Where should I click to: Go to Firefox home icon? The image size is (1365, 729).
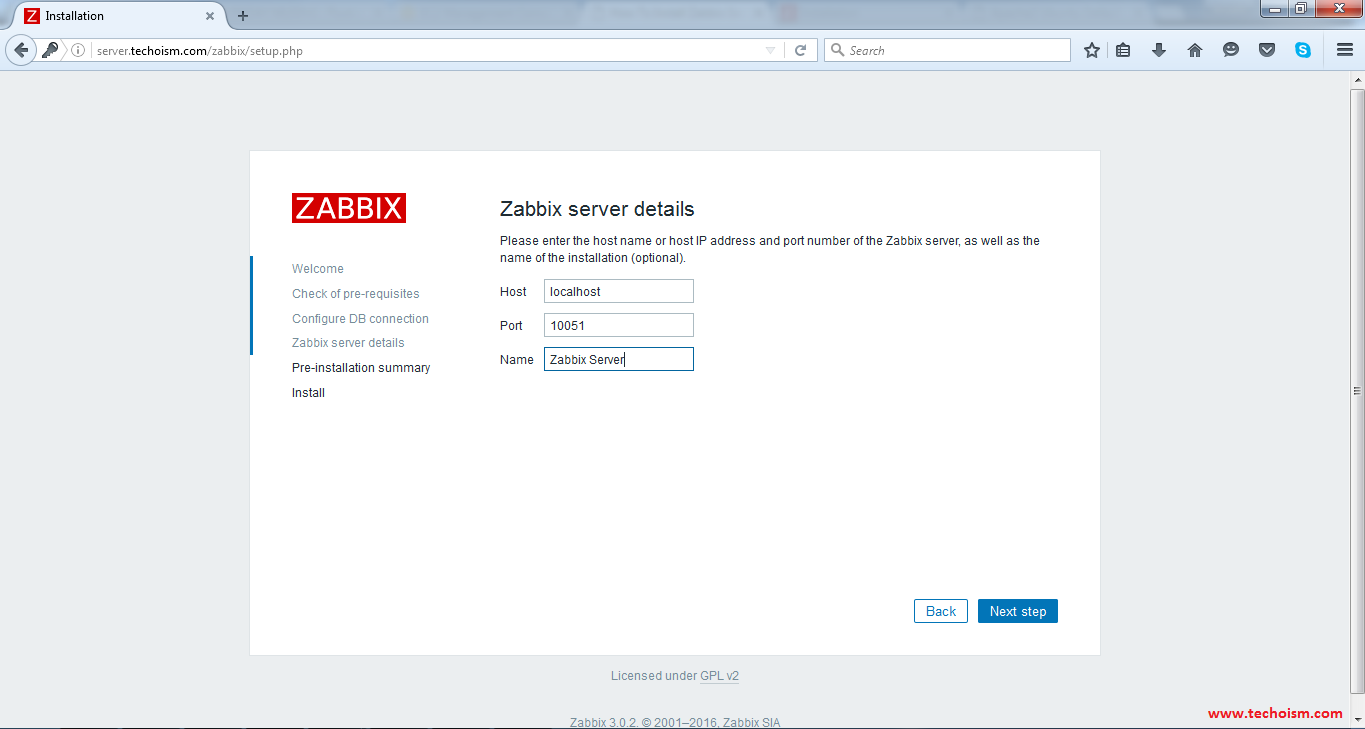[1195, 50]
